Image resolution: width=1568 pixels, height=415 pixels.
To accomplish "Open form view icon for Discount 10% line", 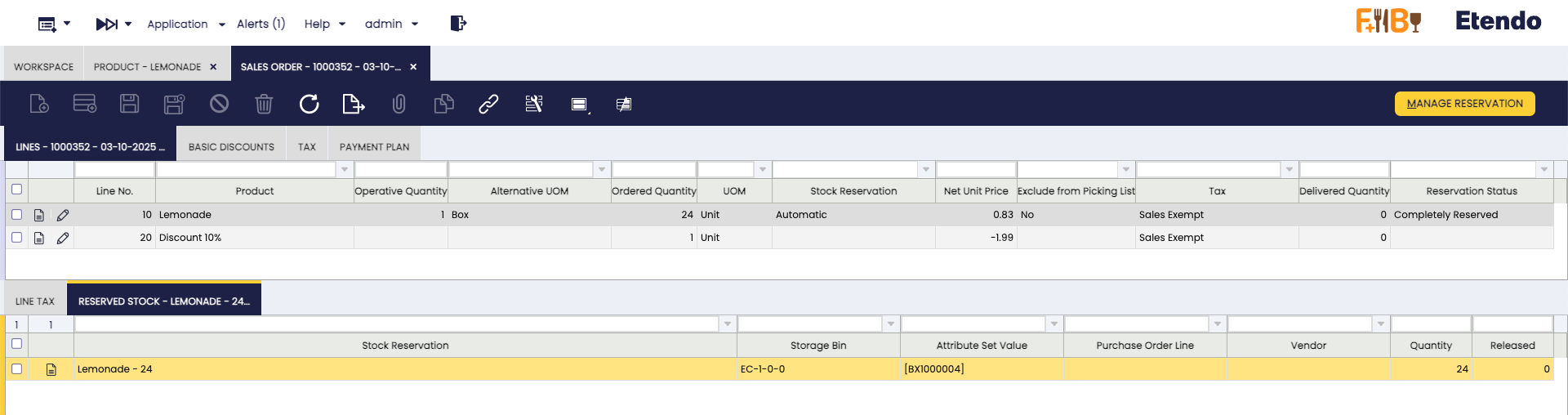I will pyautogui.click(x=38, y=238).
